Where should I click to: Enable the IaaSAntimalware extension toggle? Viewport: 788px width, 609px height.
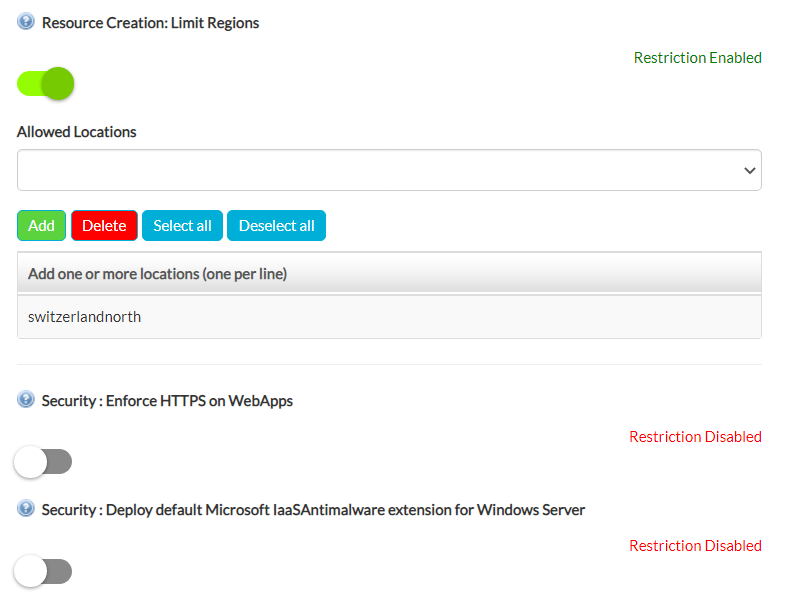point(43,571)
